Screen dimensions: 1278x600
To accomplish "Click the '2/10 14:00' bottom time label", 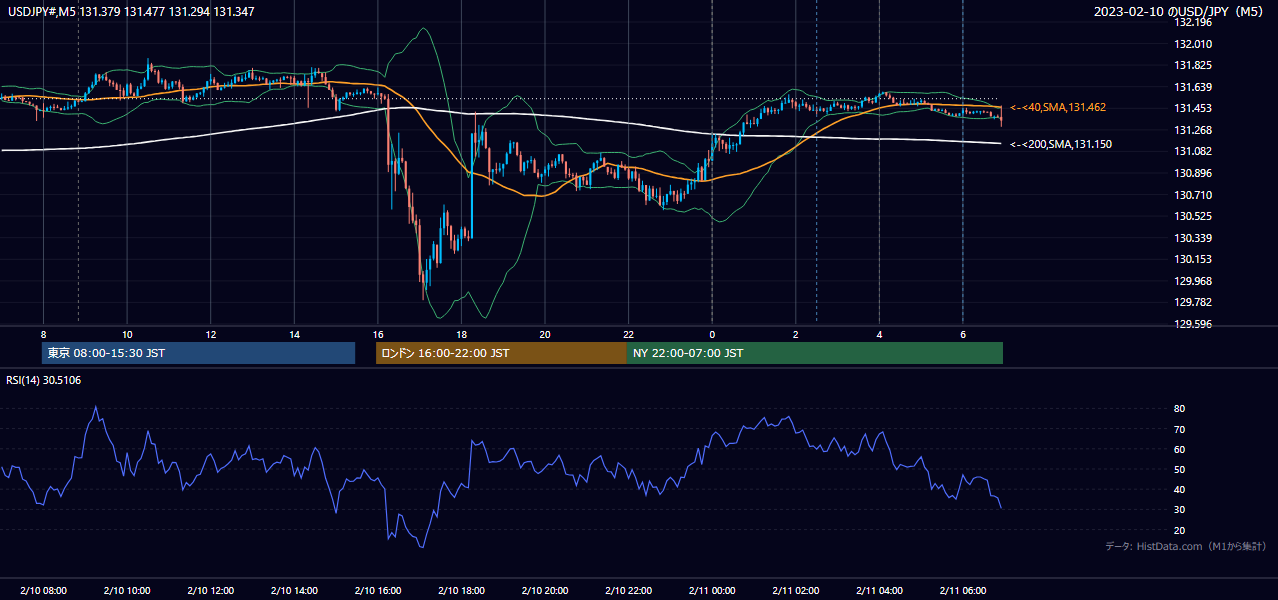I will point(294,591).
